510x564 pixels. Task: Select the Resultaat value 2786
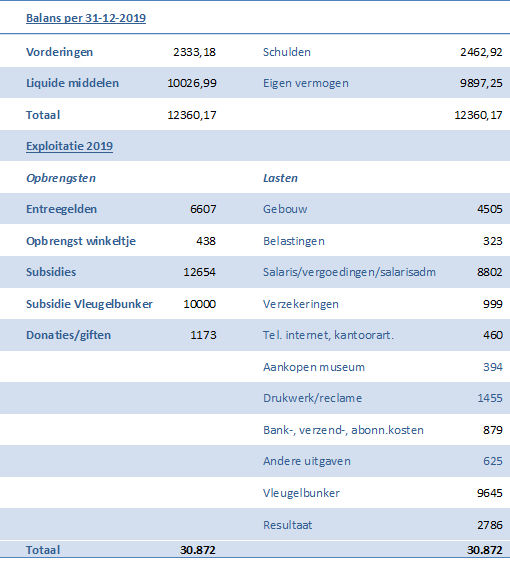tap(489, 525)
